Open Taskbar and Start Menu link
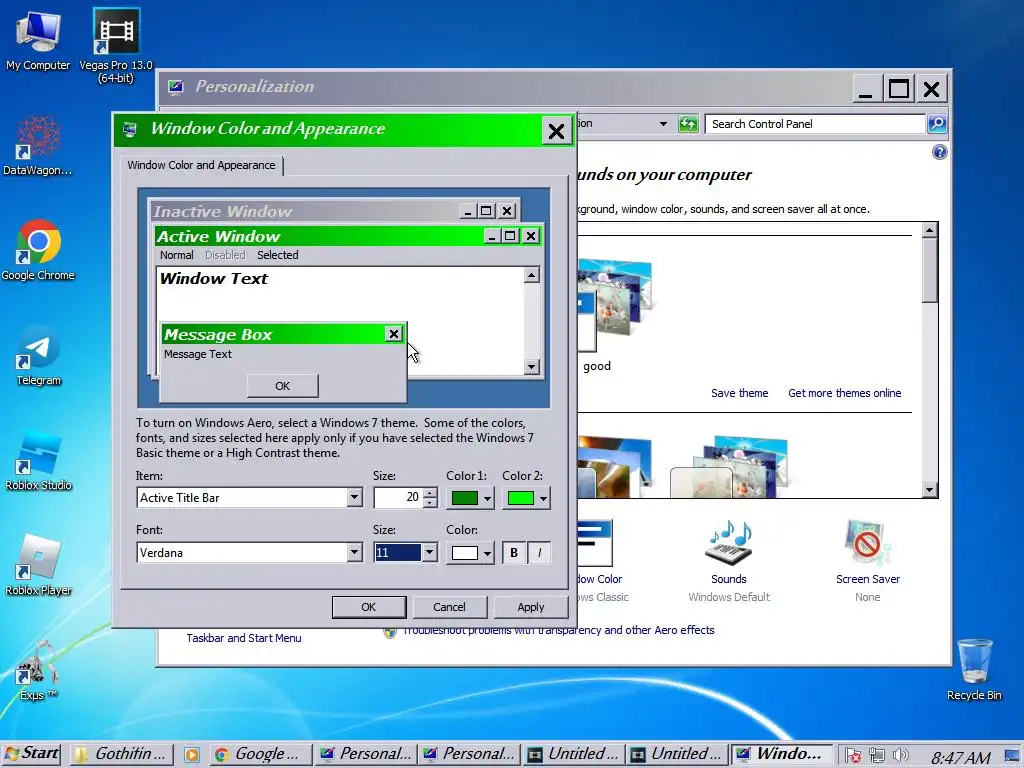 click(x=244, y=638)
